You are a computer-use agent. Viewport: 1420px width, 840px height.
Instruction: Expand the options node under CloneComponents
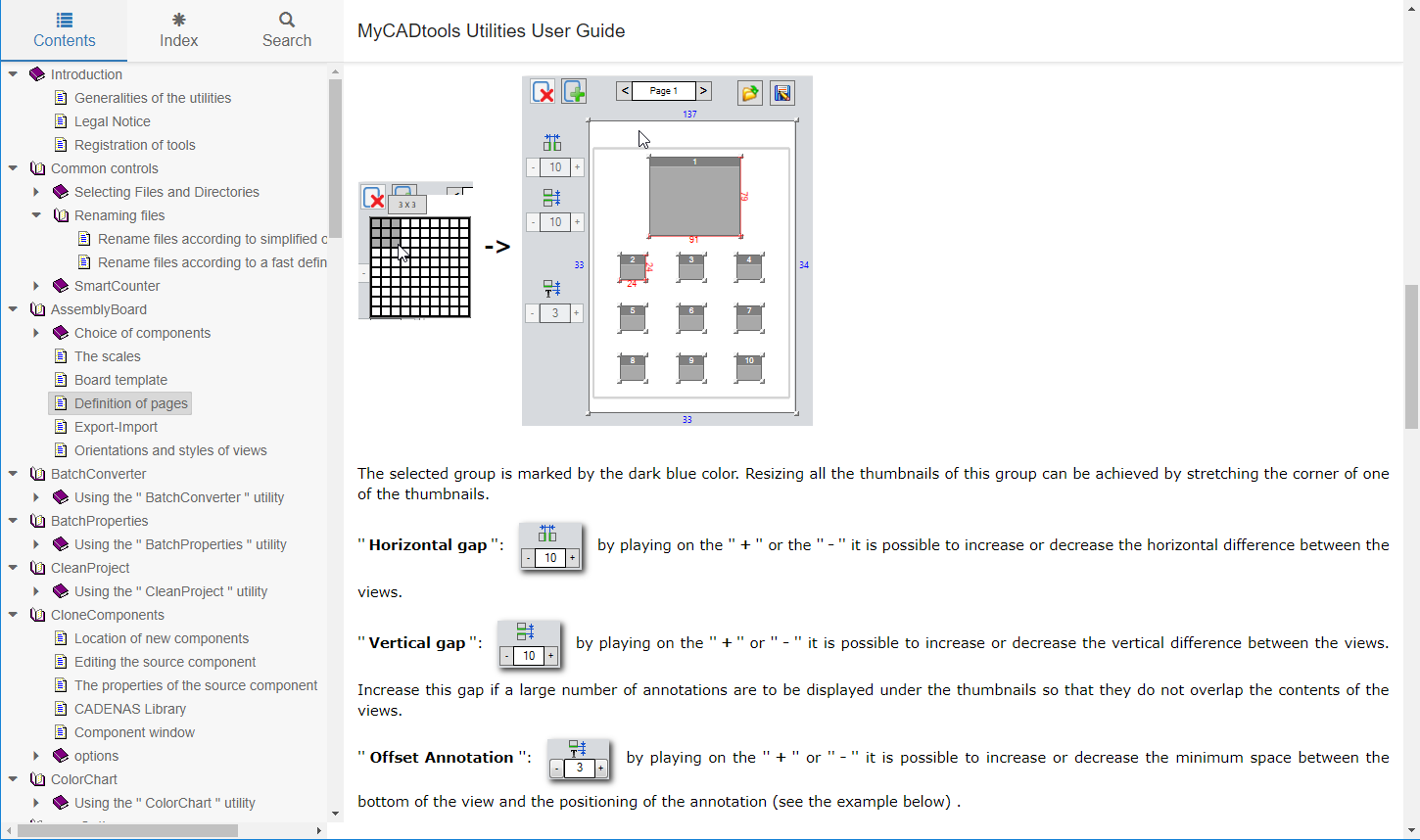[36, 756]
